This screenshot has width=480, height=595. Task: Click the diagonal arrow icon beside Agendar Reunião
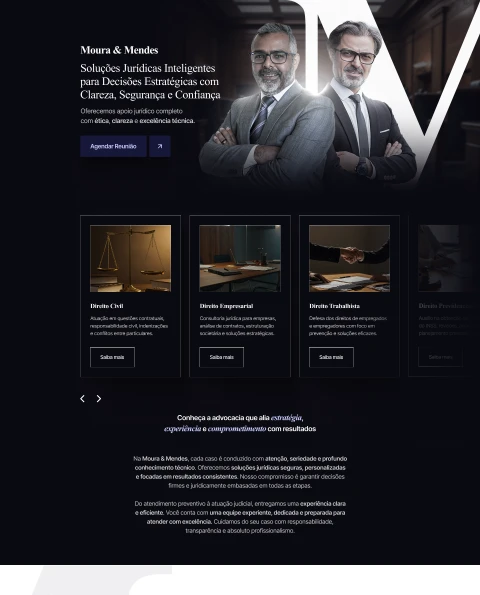click(160, 146)
